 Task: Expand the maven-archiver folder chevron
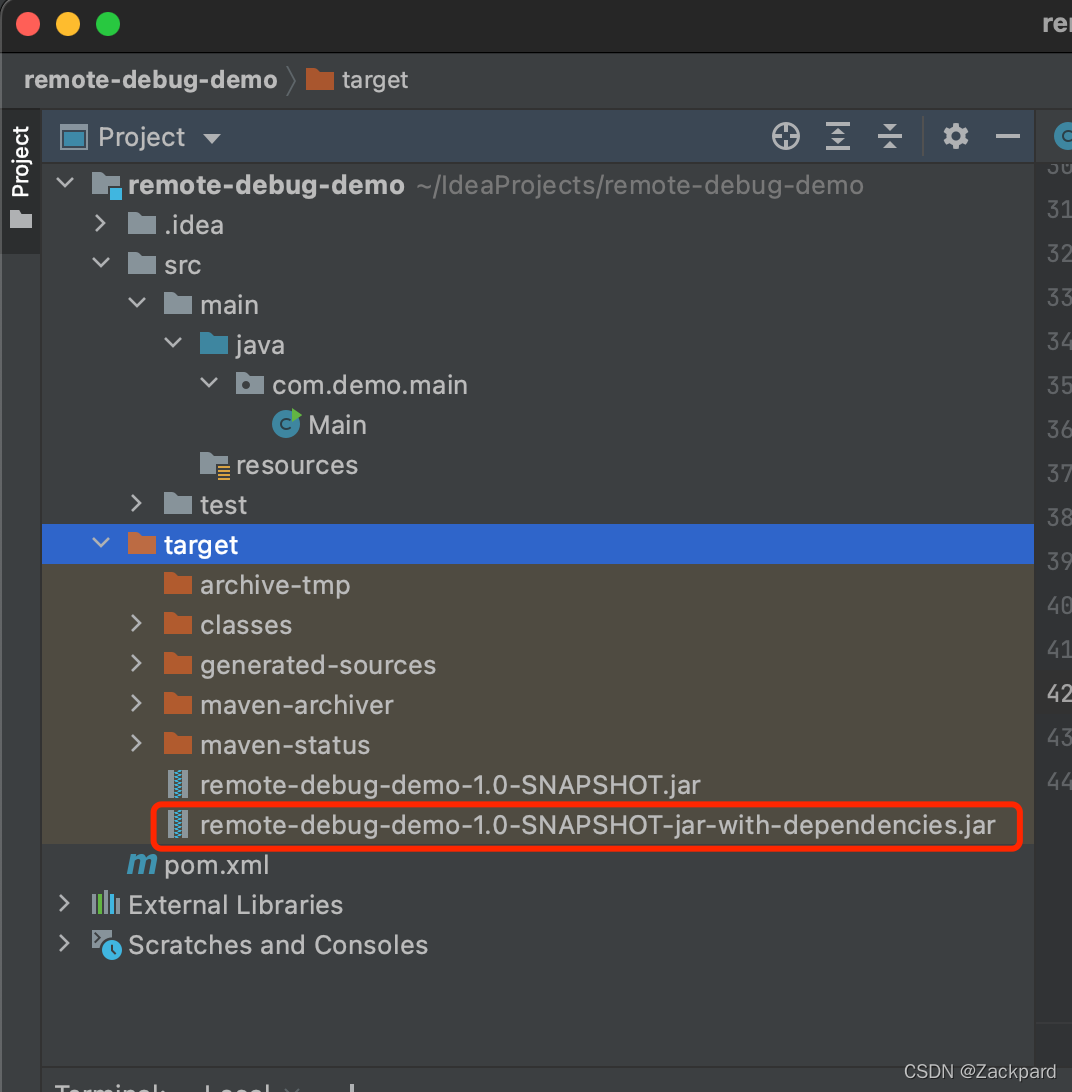pyautogui.click(x=137, y=703)
